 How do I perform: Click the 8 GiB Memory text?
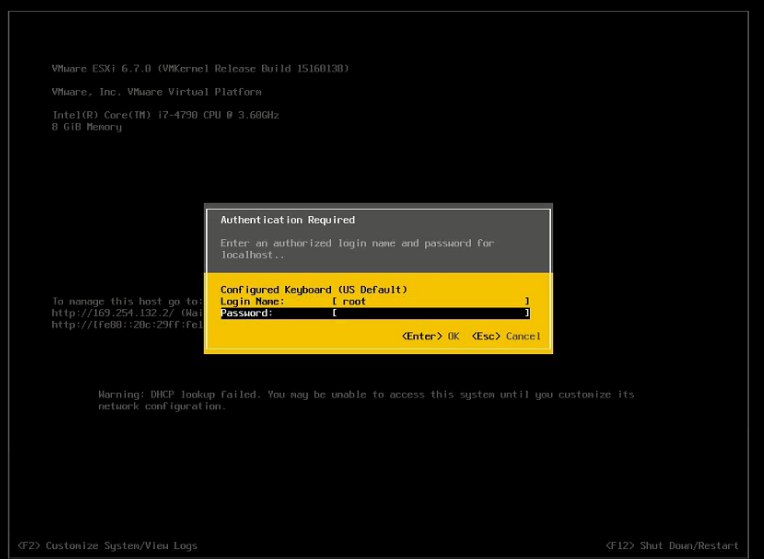[87, 127]
